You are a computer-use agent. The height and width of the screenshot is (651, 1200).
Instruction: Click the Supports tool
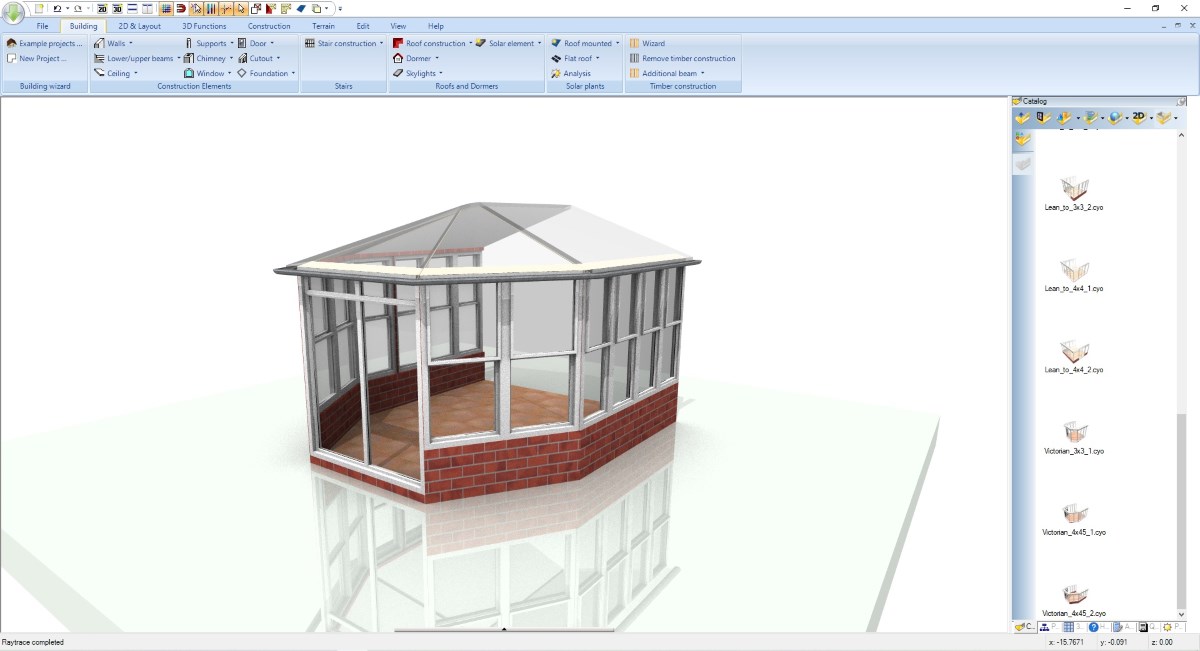(206, 43)
